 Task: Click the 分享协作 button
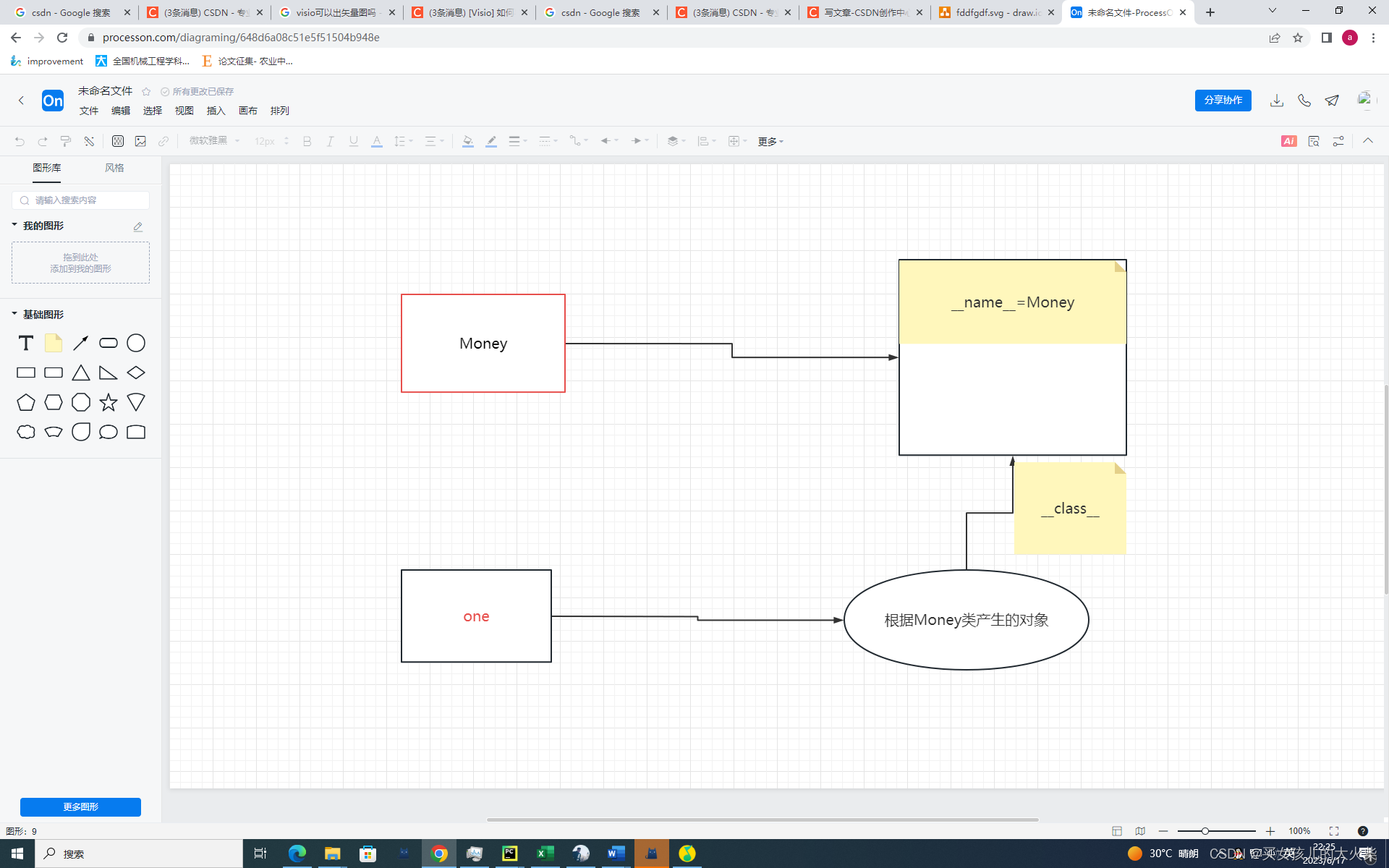(1223, 101)
